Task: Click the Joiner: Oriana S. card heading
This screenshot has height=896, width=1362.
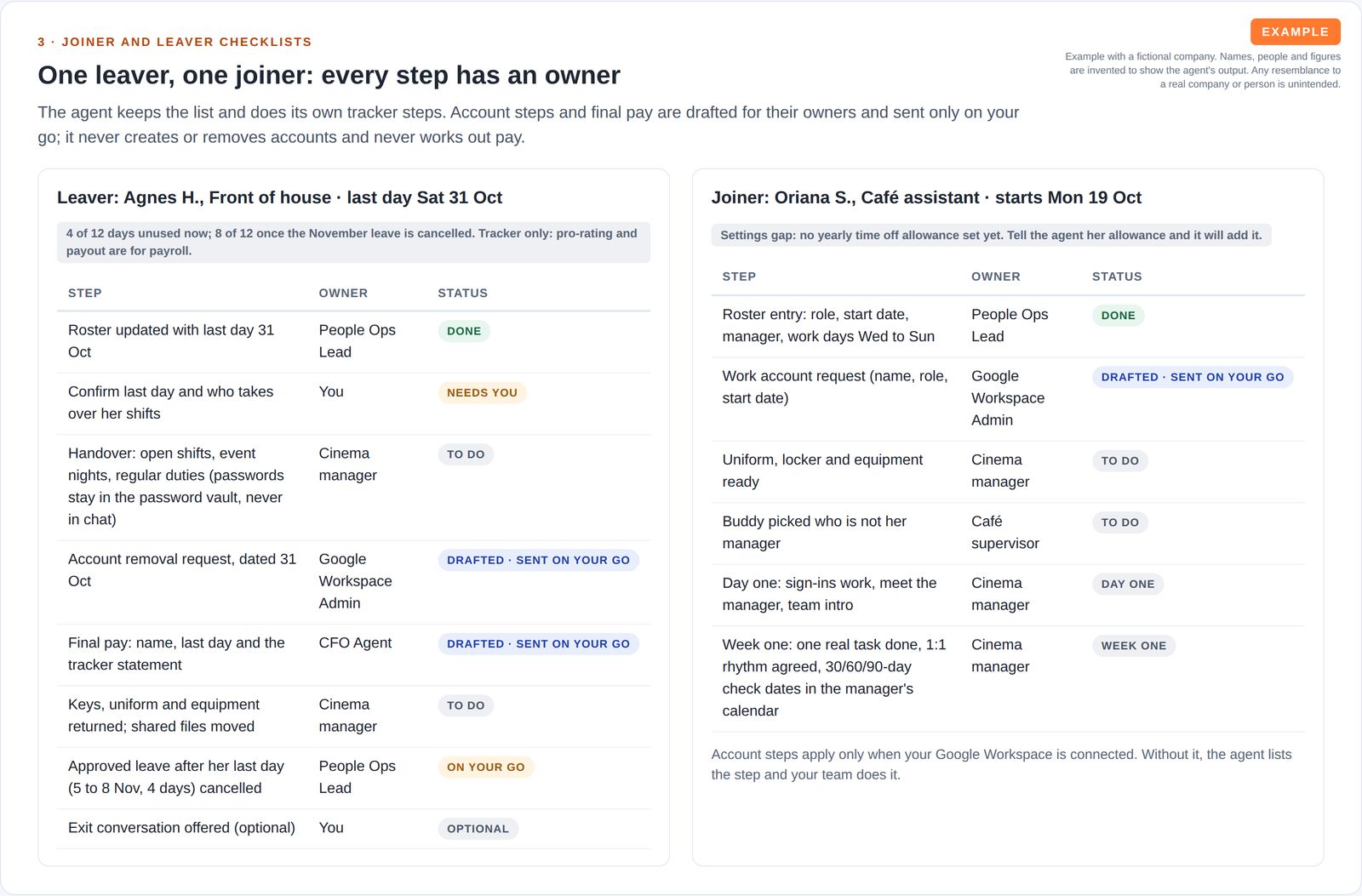Action: pyautogui.click(x=926, y=197)
